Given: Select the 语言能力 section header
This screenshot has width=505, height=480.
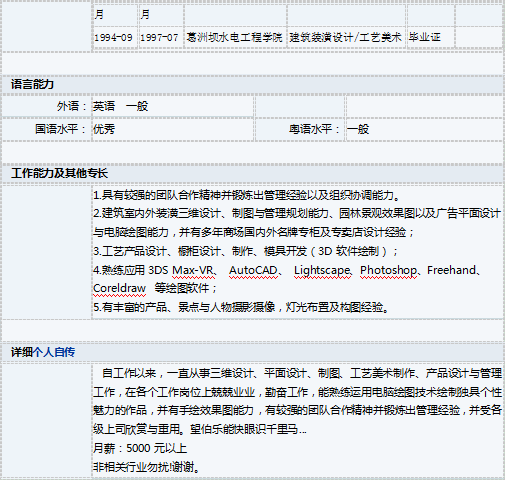Looking at the screenshot, I should [32, 84].
